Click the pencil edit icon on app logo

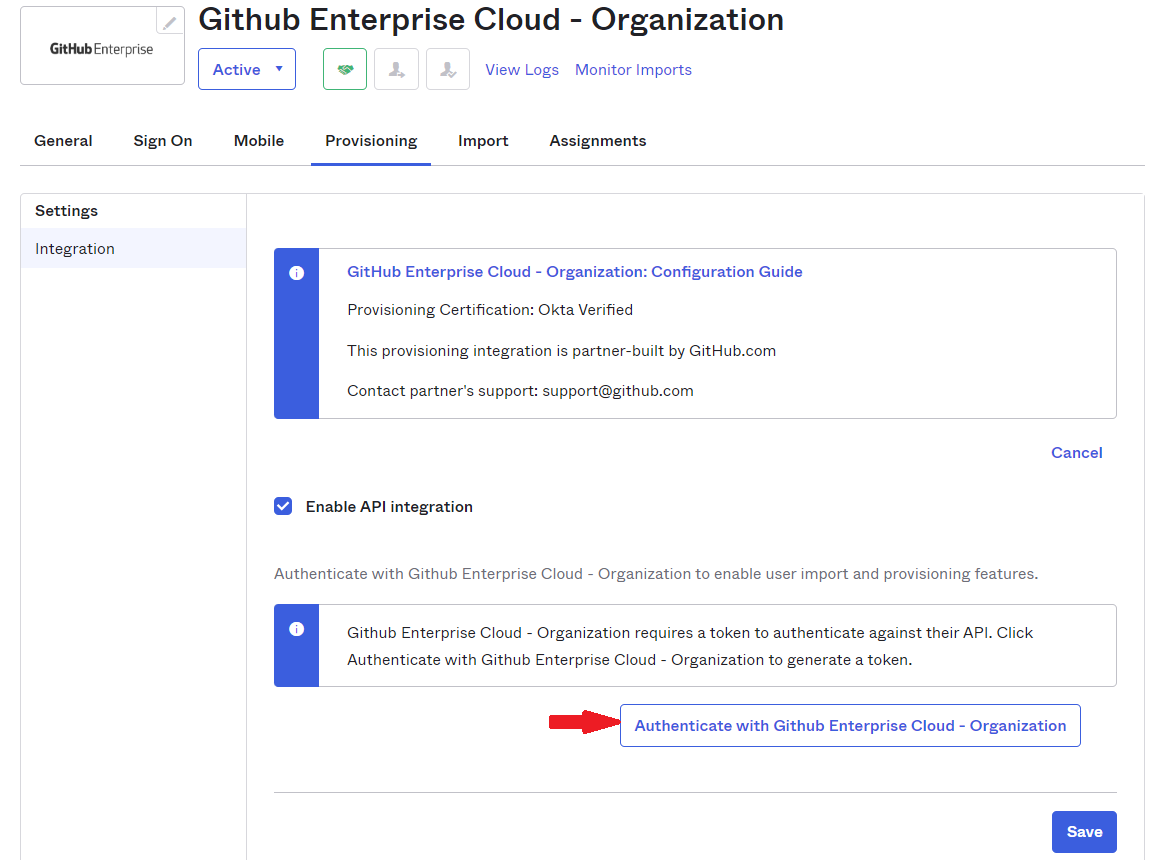(x=170, y=22)
